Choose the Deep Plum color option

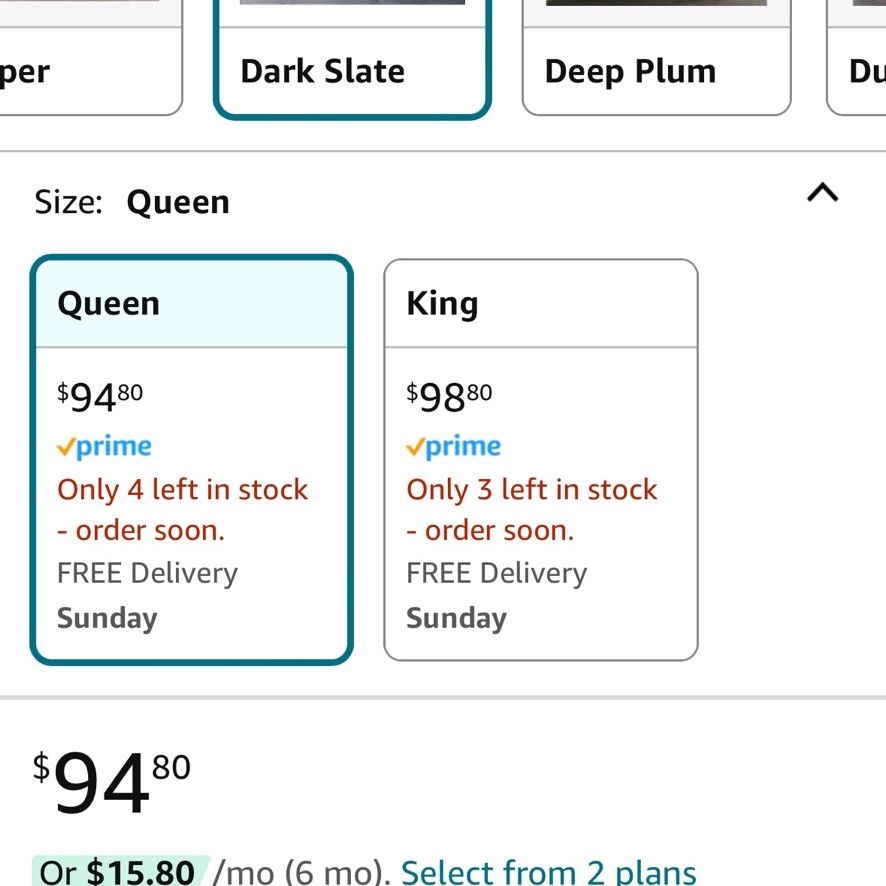click(657, 57)
